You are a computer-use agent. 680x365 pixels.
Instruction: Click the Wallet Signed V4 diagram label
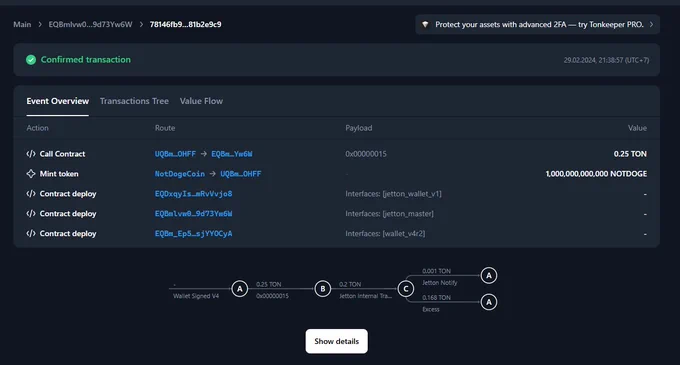(x=196, y=296)
